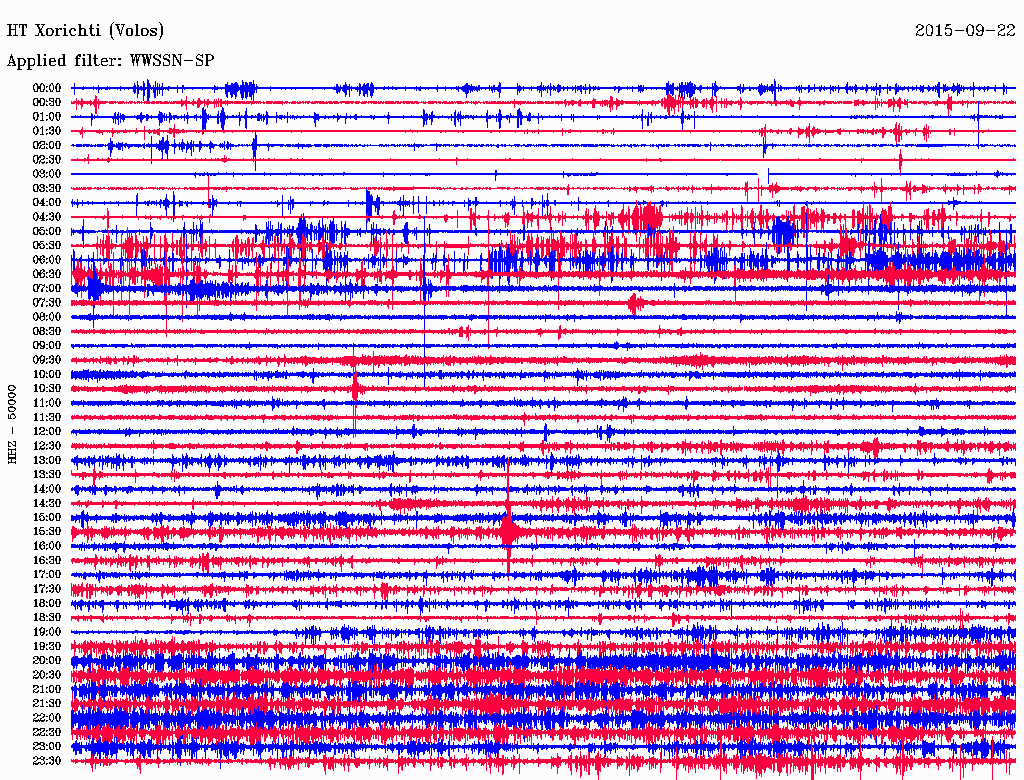Viewport: 1024px width, 780px height.
Task: Click the 19:00 time label
Action: click(x=47, y=632)
